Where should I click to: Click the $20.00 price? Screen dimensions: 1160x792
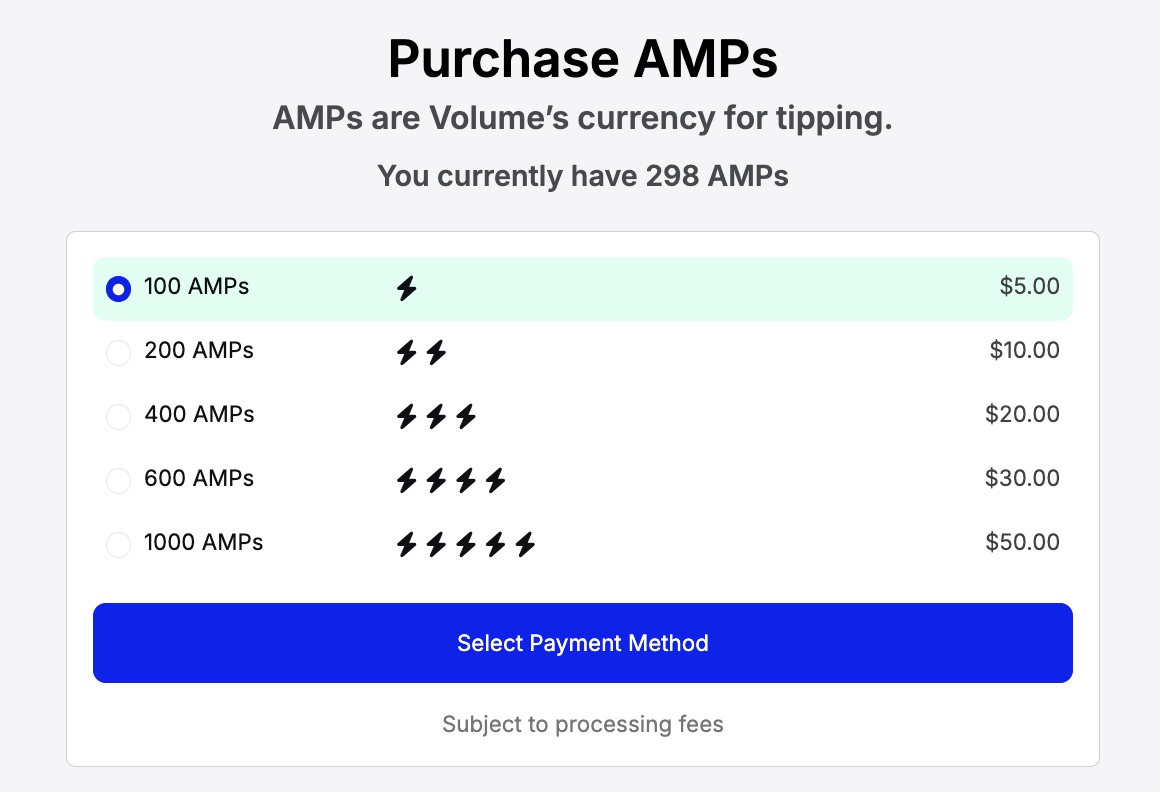click(1022, 414)
